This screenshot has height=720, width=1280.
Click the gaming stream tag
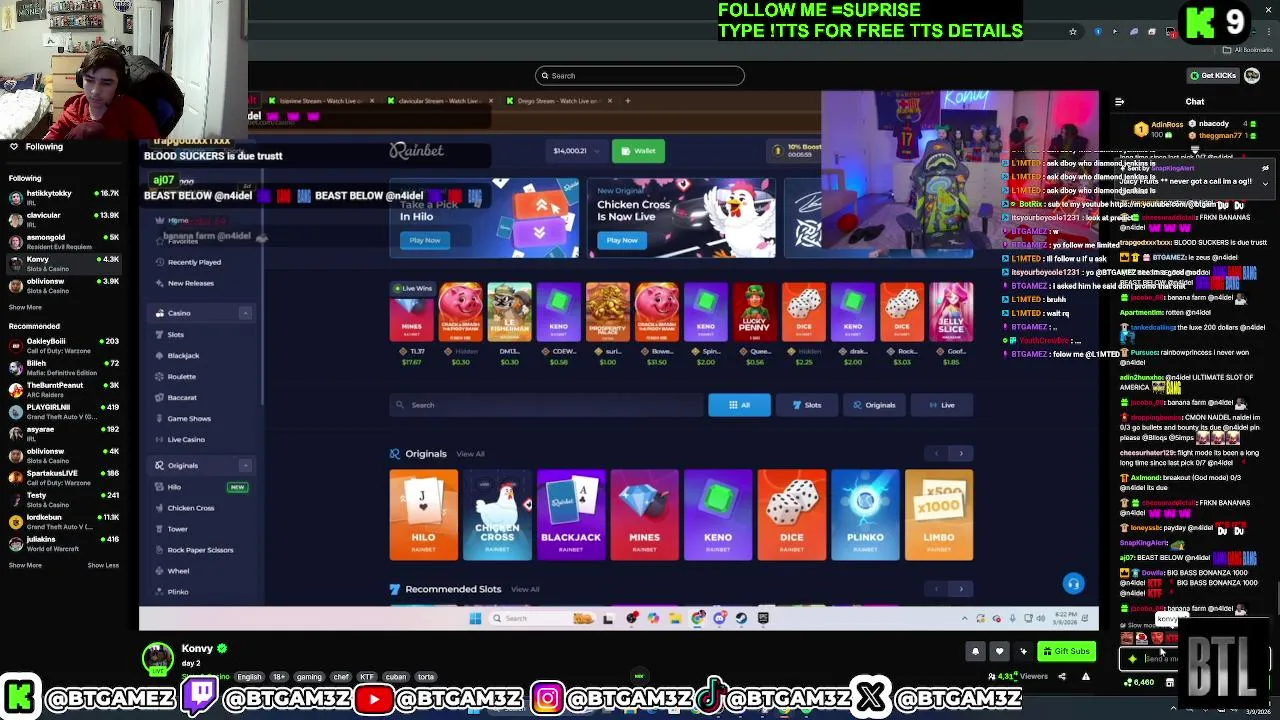pyautogui.click(x=308, y=677)
